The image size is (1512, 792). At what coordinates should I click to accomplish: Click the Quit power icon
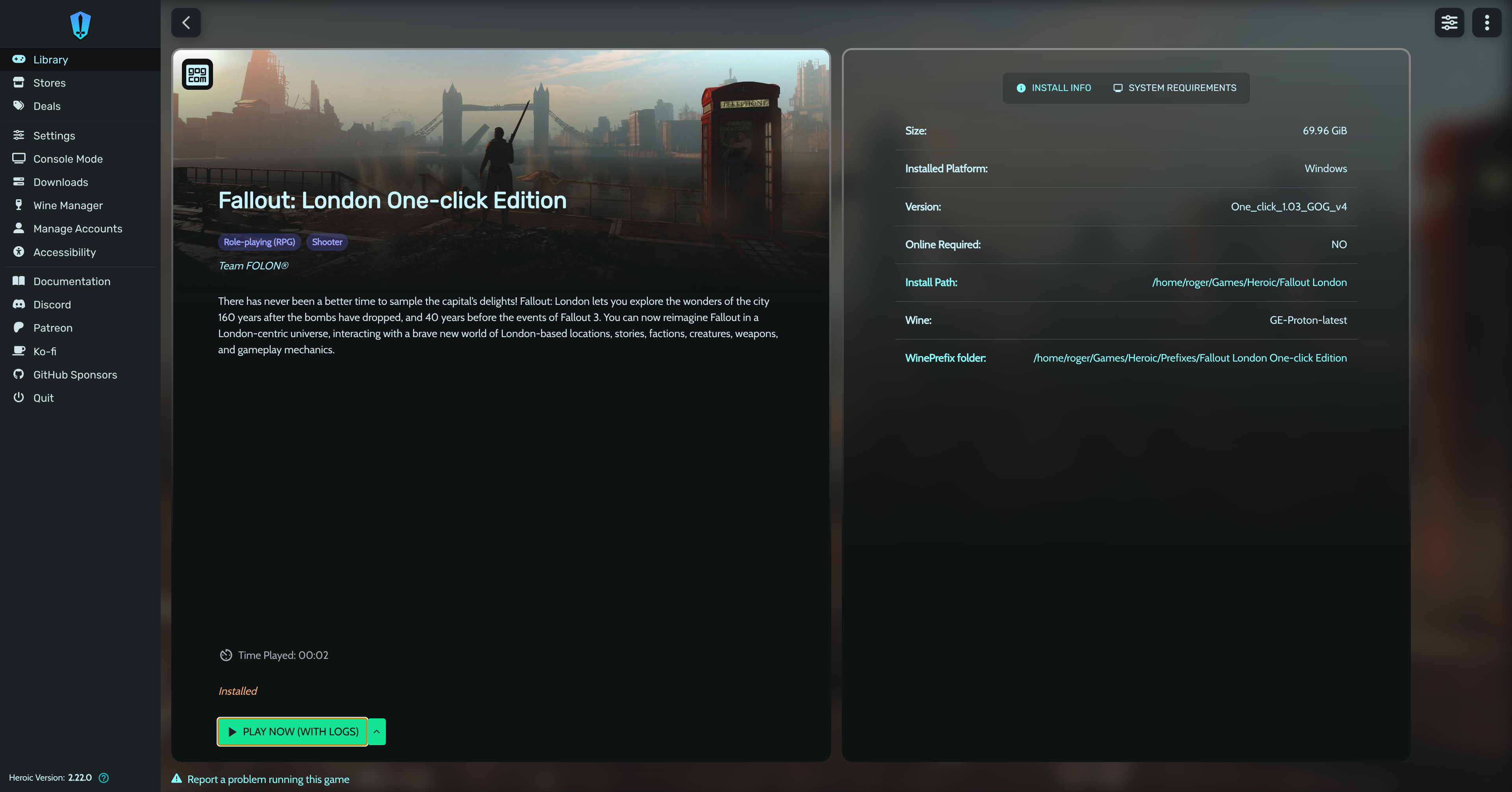point(19,397)
